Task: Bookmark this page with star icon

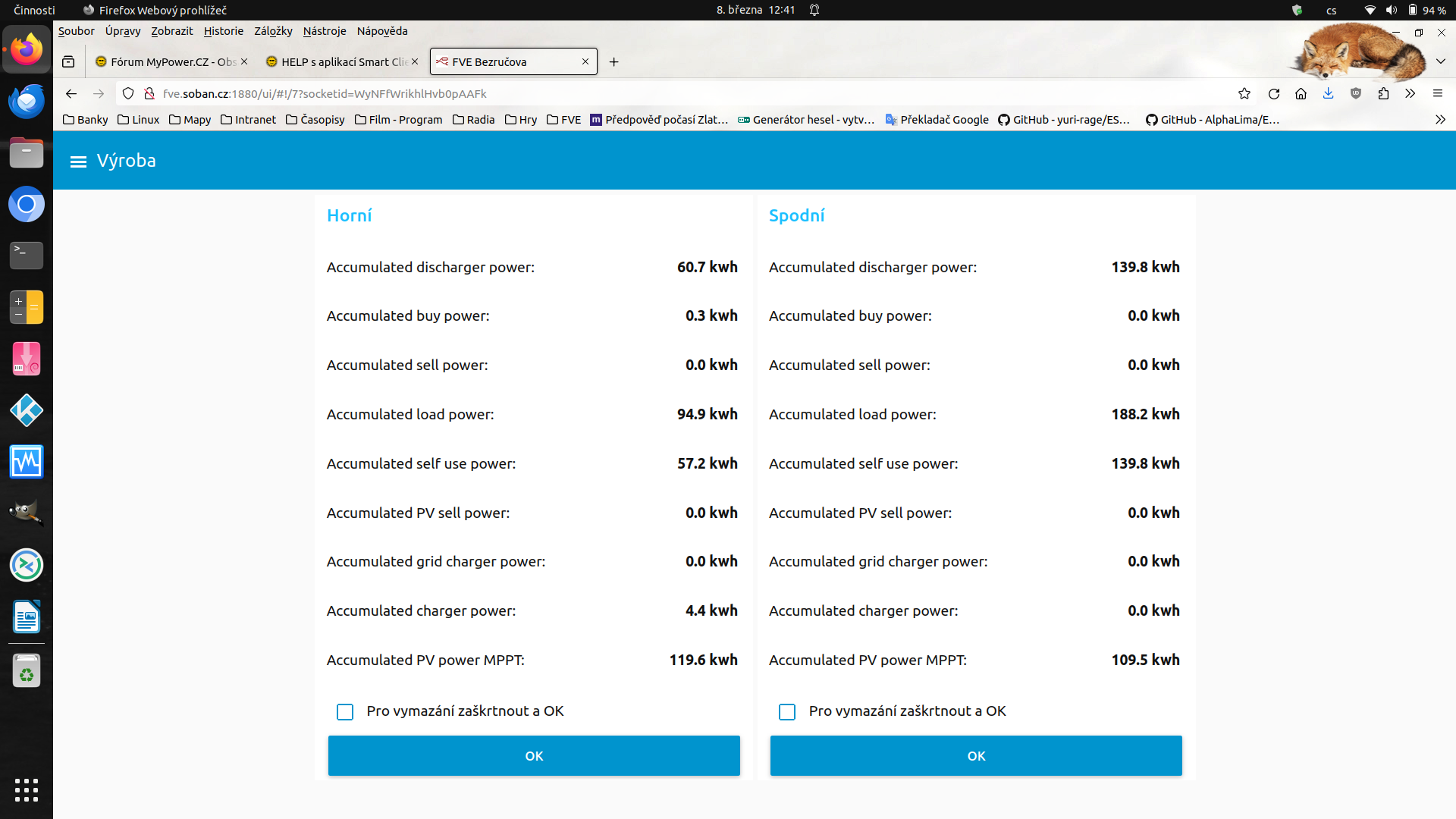Action: coord(1244,94)
